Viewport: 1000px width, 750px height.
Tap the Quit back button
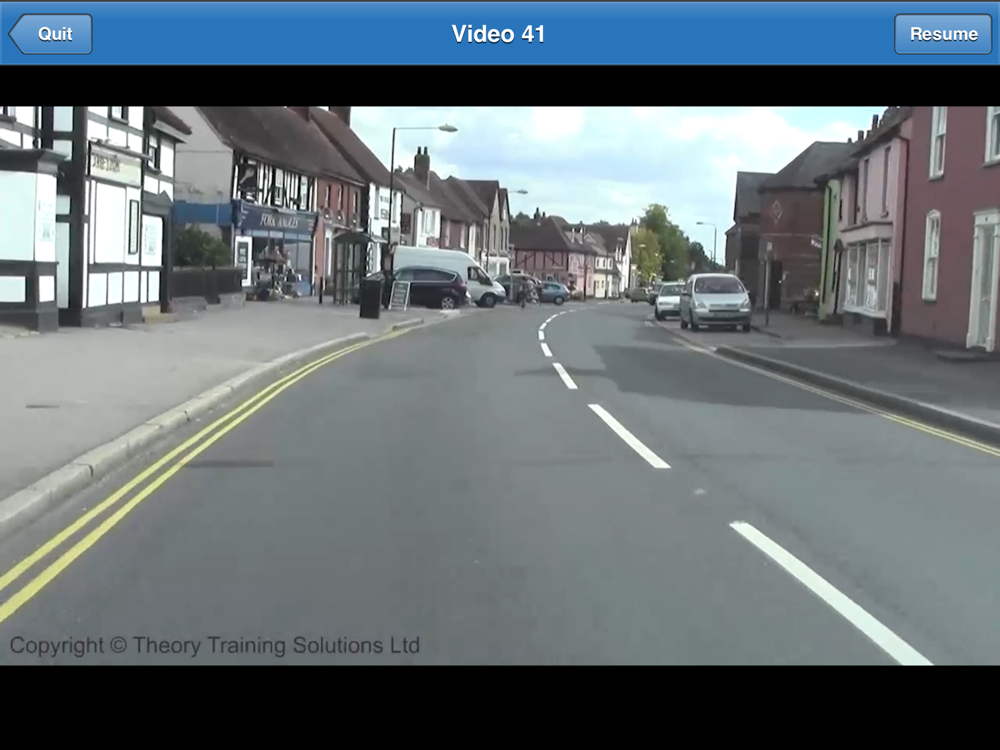point(50,34)
